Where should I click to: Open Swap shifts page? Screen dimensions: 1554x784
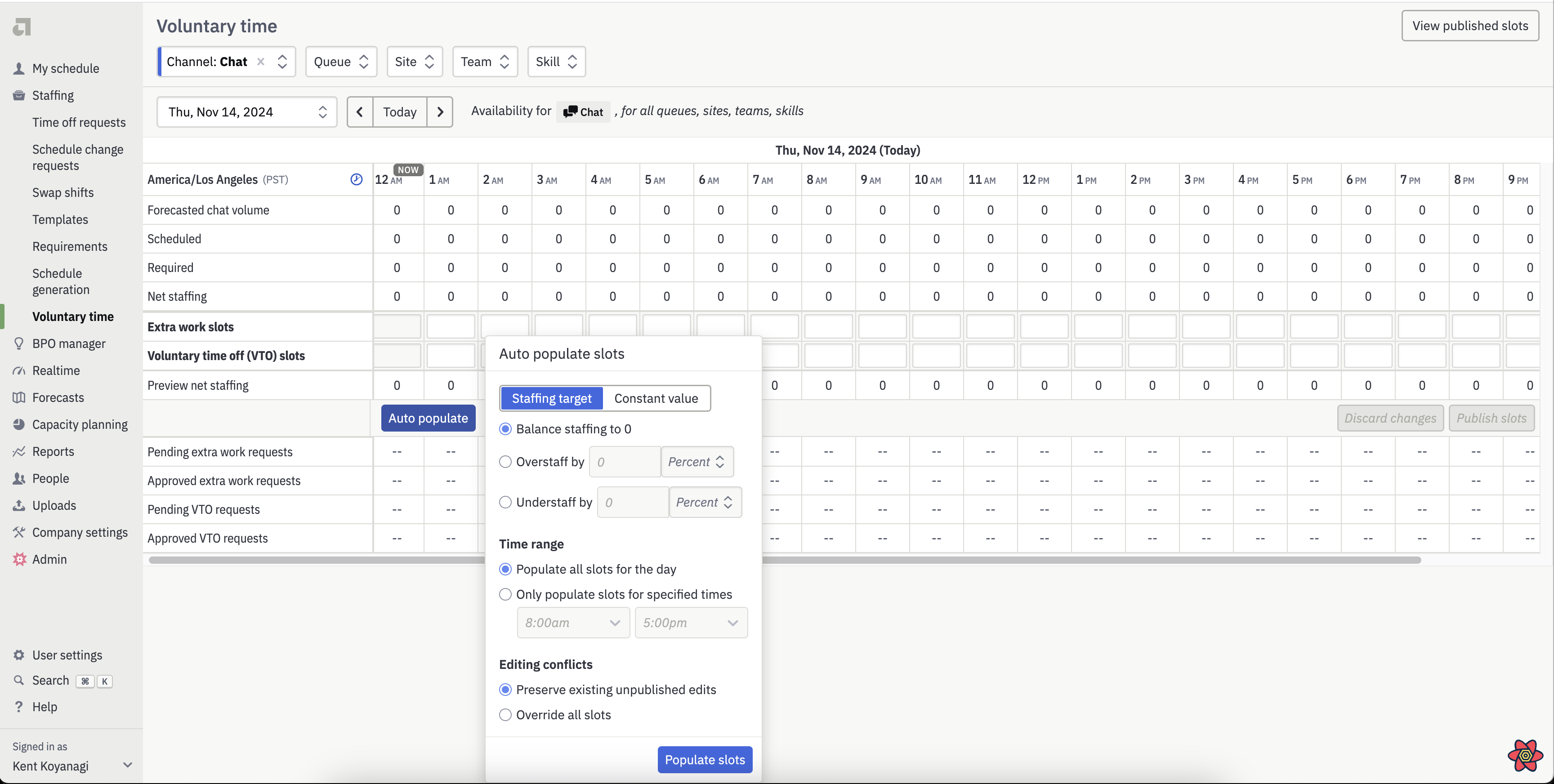(63, 192)
